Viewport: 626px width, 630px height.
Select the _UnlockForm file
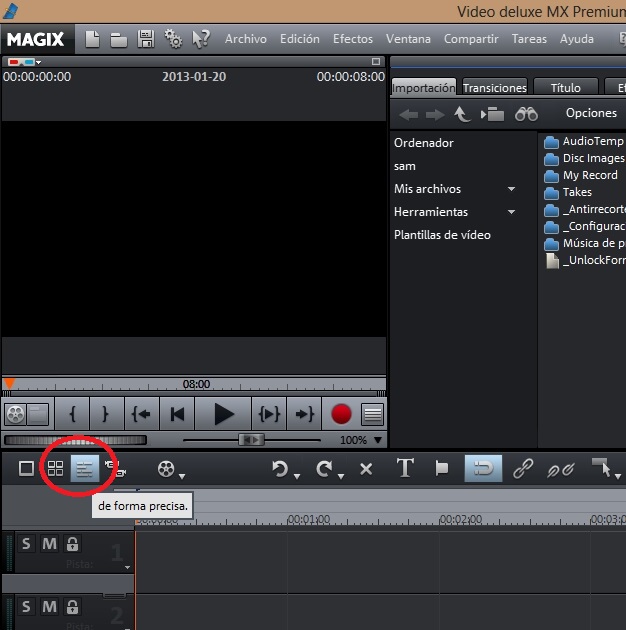[585, 260]
